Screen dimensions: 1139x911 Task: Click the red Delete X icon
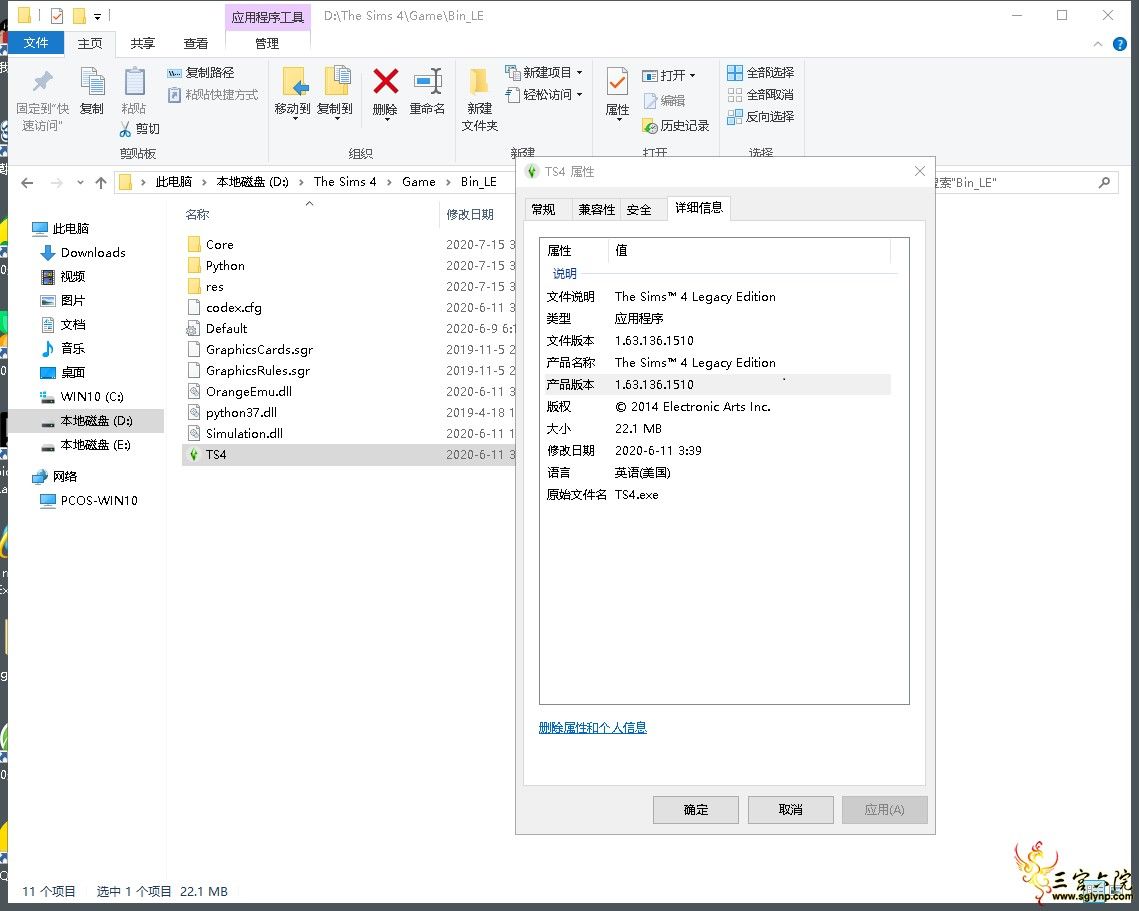tap(385, 81)
